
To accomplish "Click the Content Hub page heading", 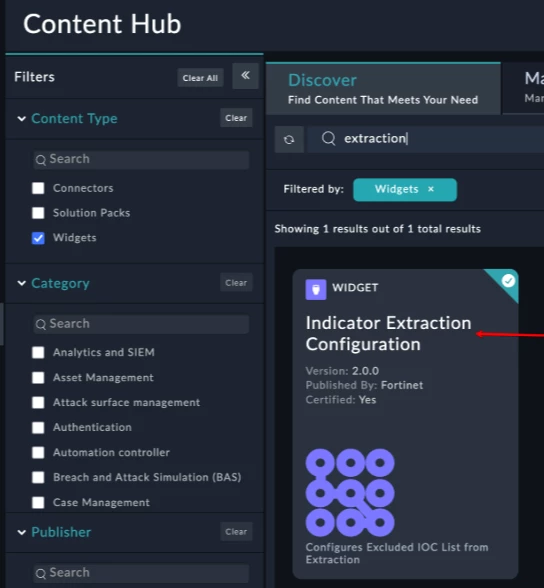I will pyautogui.click(x=102, y=24).
